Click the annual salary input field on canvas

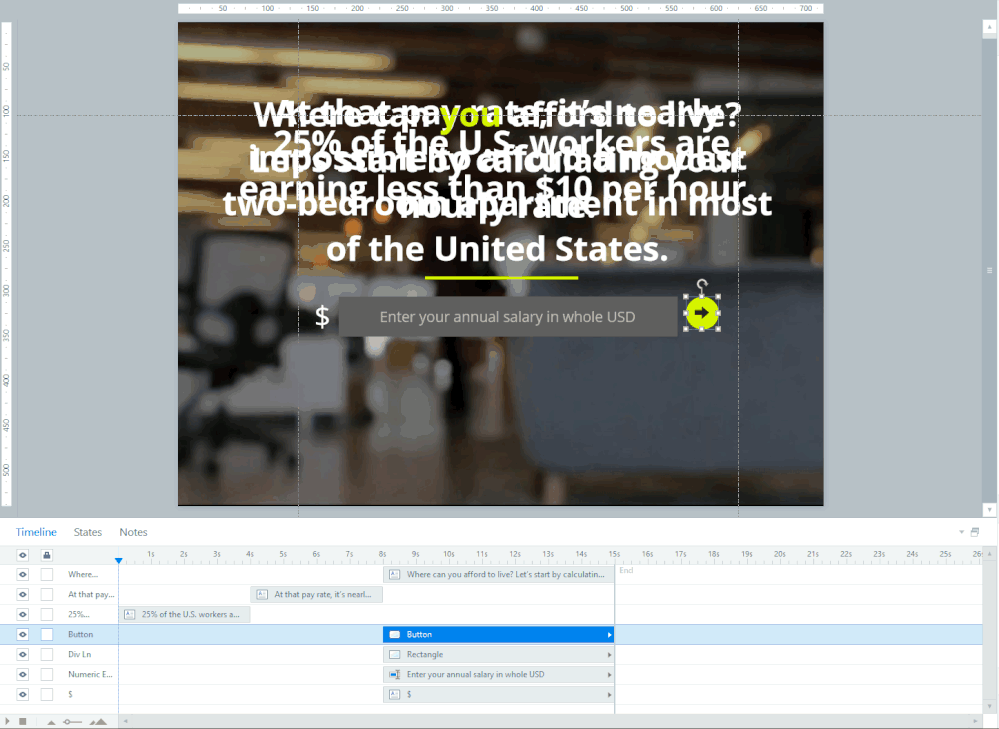[x=507, y=316]
